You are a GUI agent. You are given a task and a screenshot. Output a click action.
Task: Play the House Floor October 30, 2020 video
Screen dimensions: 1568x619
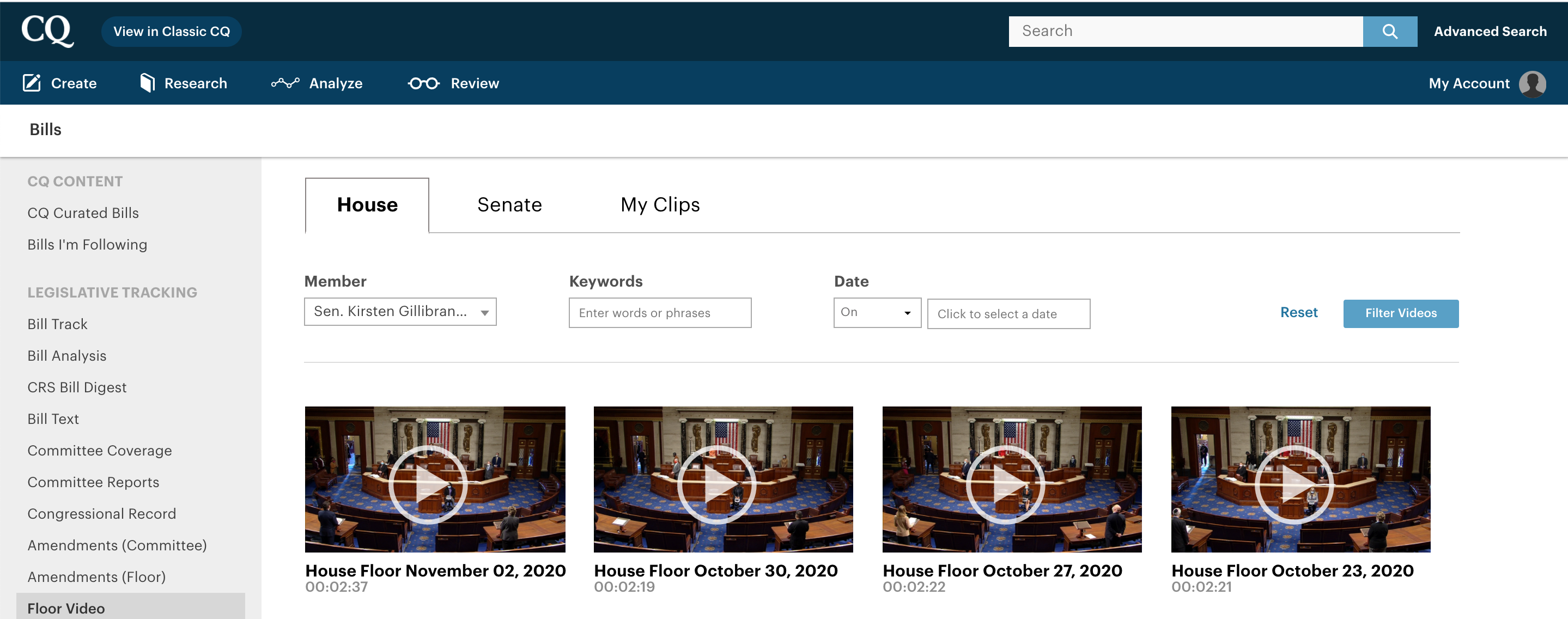pos(716,484)
